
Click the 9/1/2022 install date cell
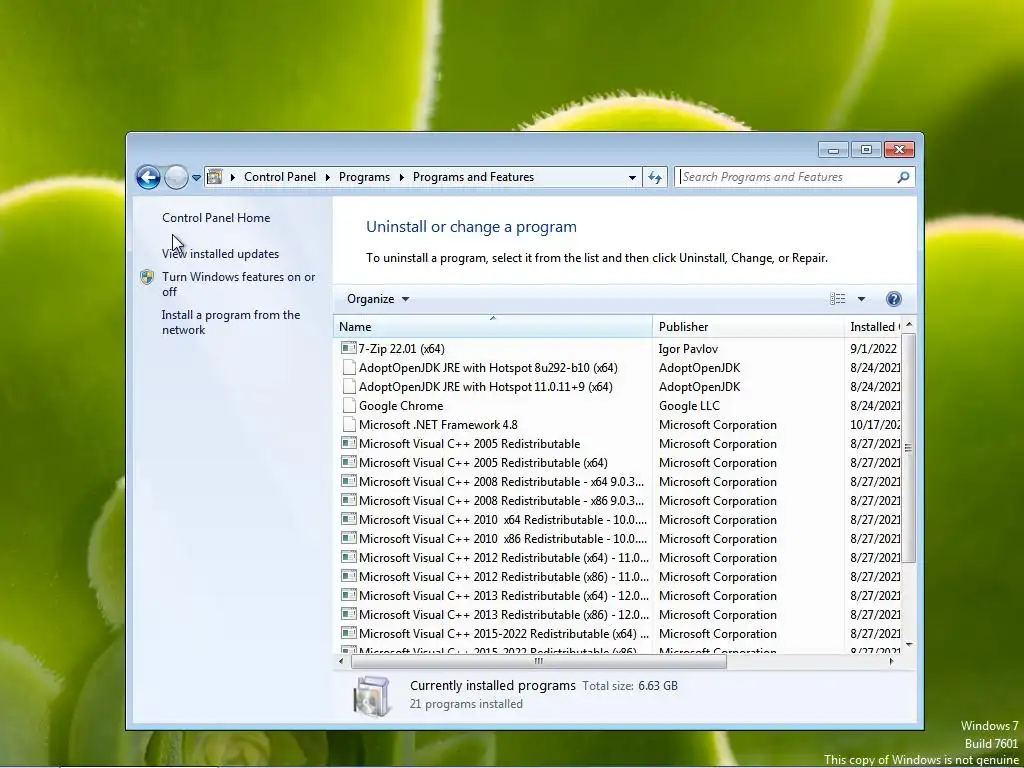(873, 349)
